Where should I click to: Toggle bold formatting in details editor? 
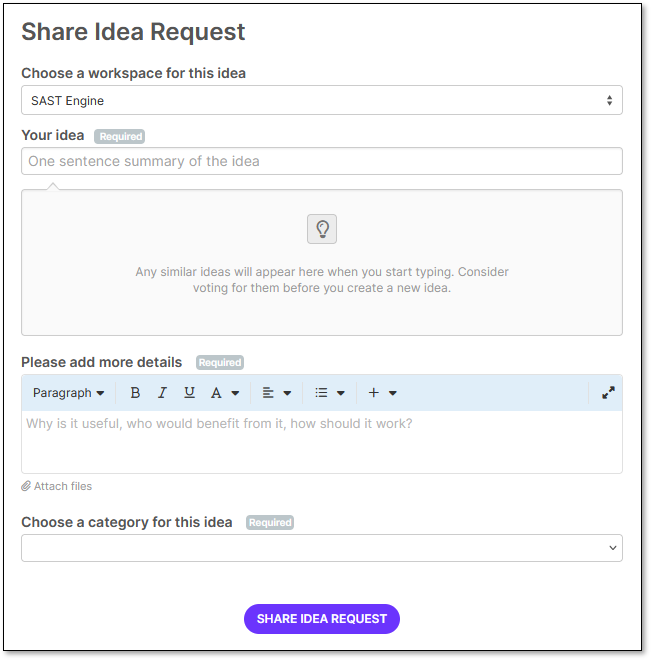135,393
